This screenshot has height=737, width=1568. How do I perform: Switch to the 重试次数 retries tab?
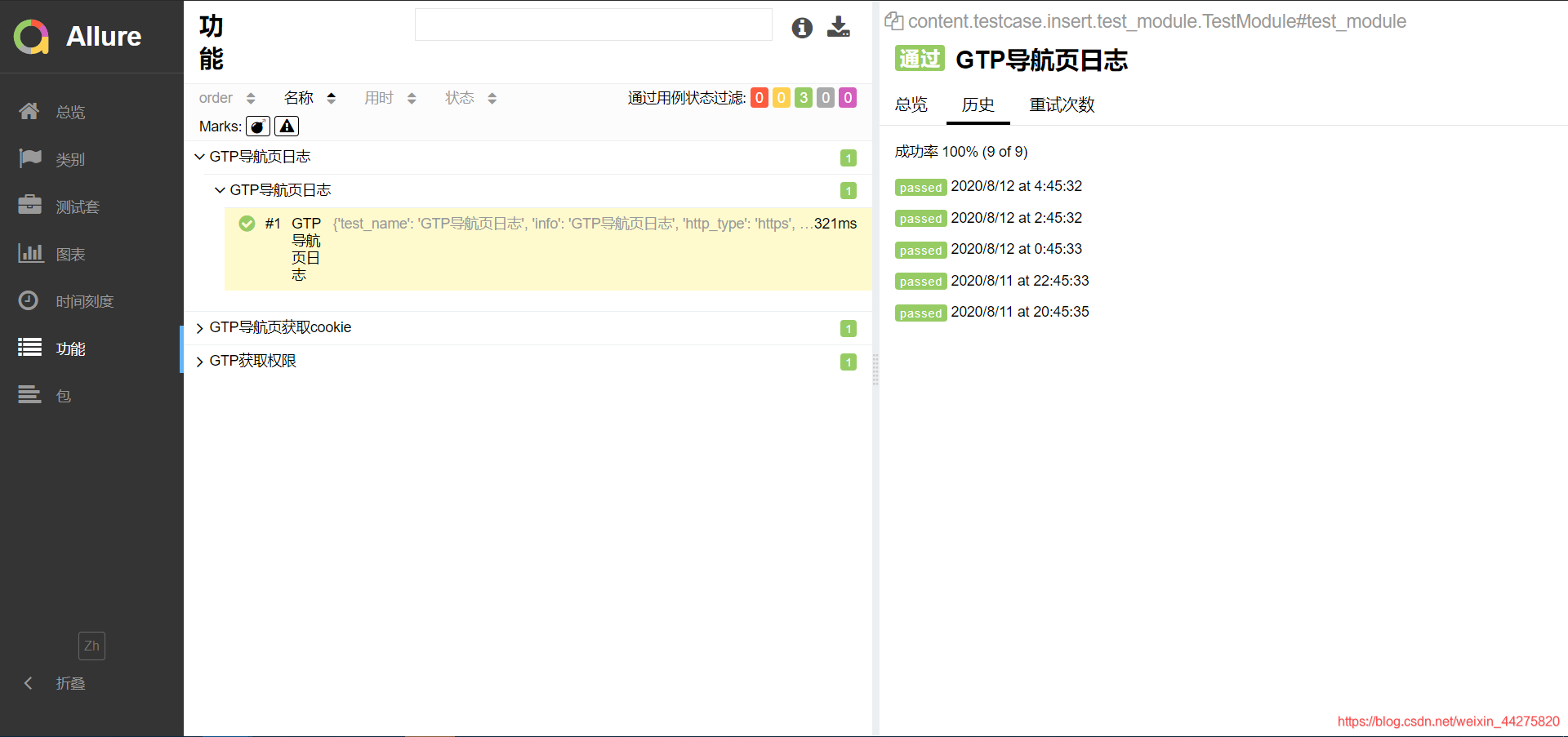(1062, 104)
